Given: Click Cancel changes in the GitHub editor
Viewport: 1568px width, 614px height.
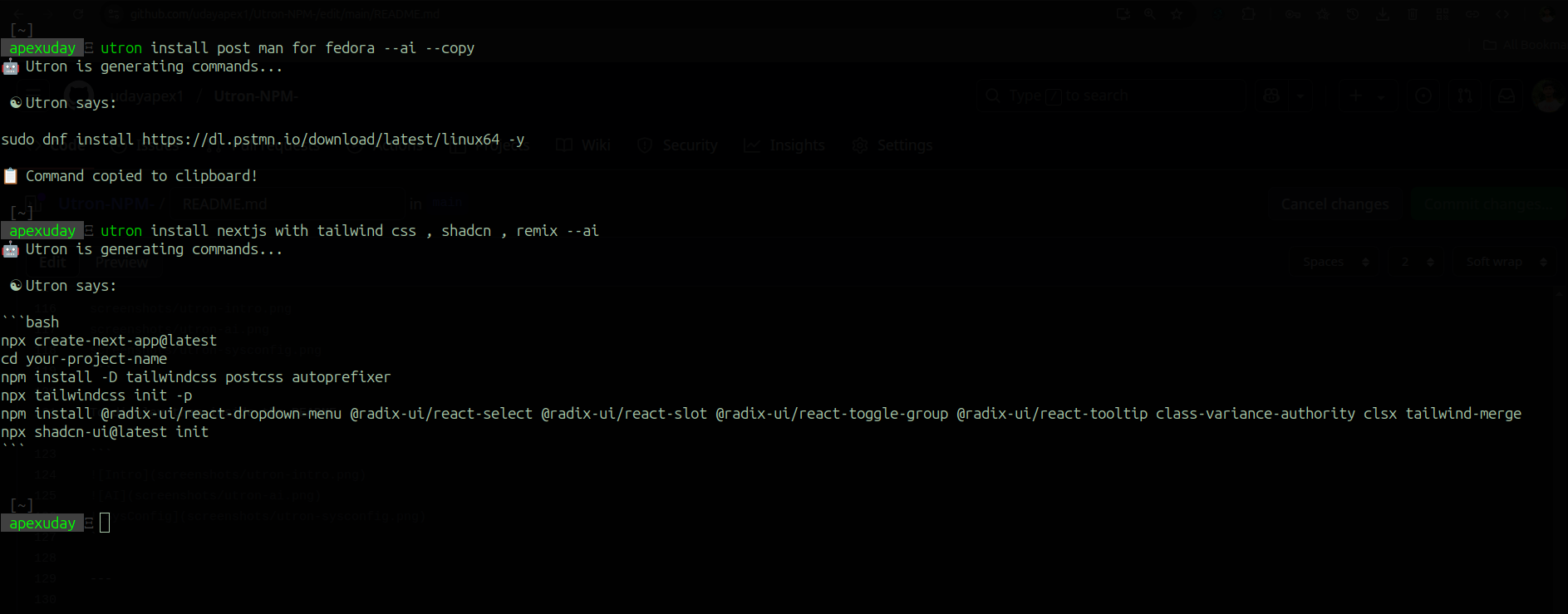Looking at the screenshot, I should click(x=1335, y=204).
